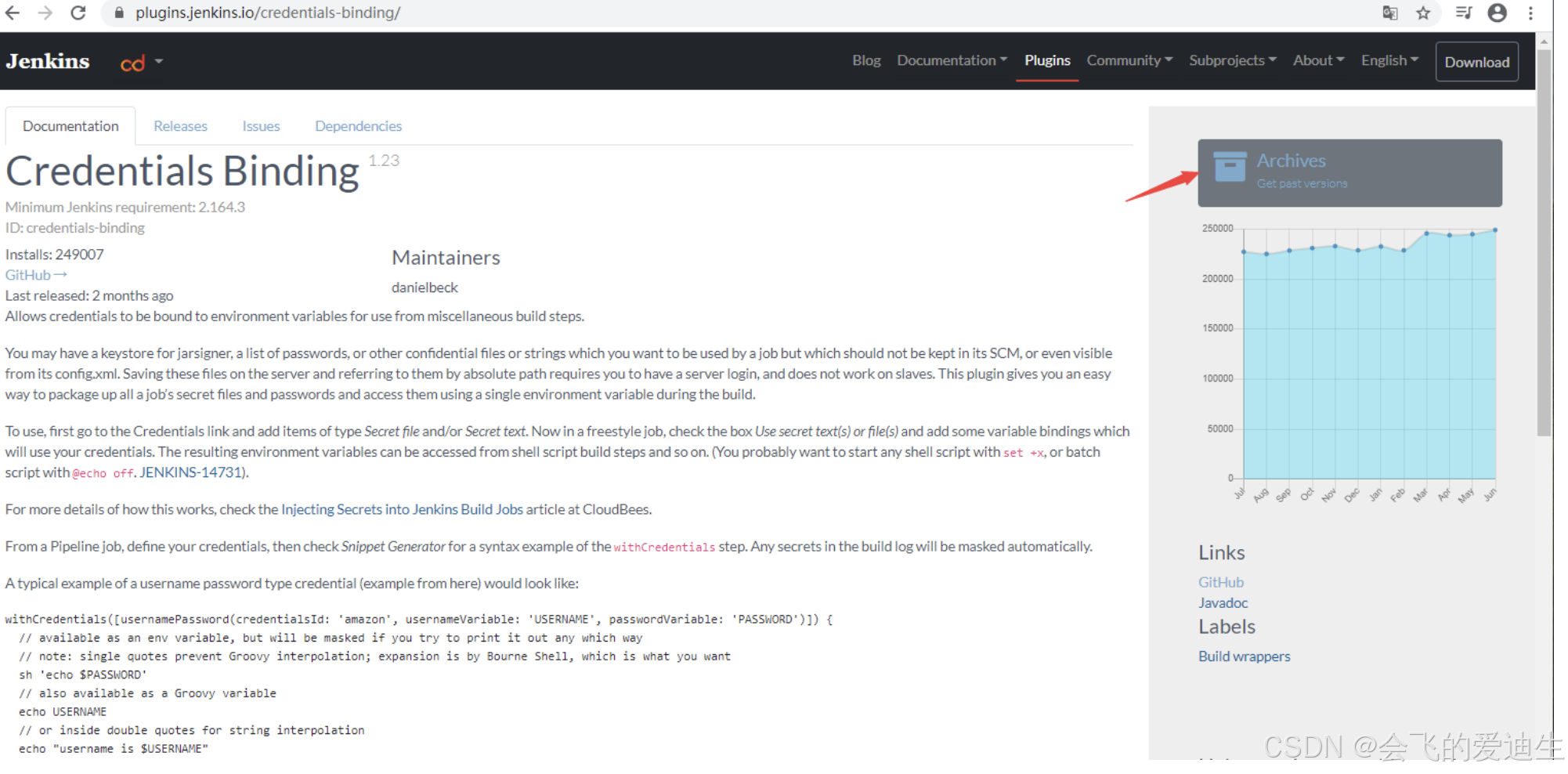Click the withCredentials code term

pyautogui.click(x=664, y=547)
